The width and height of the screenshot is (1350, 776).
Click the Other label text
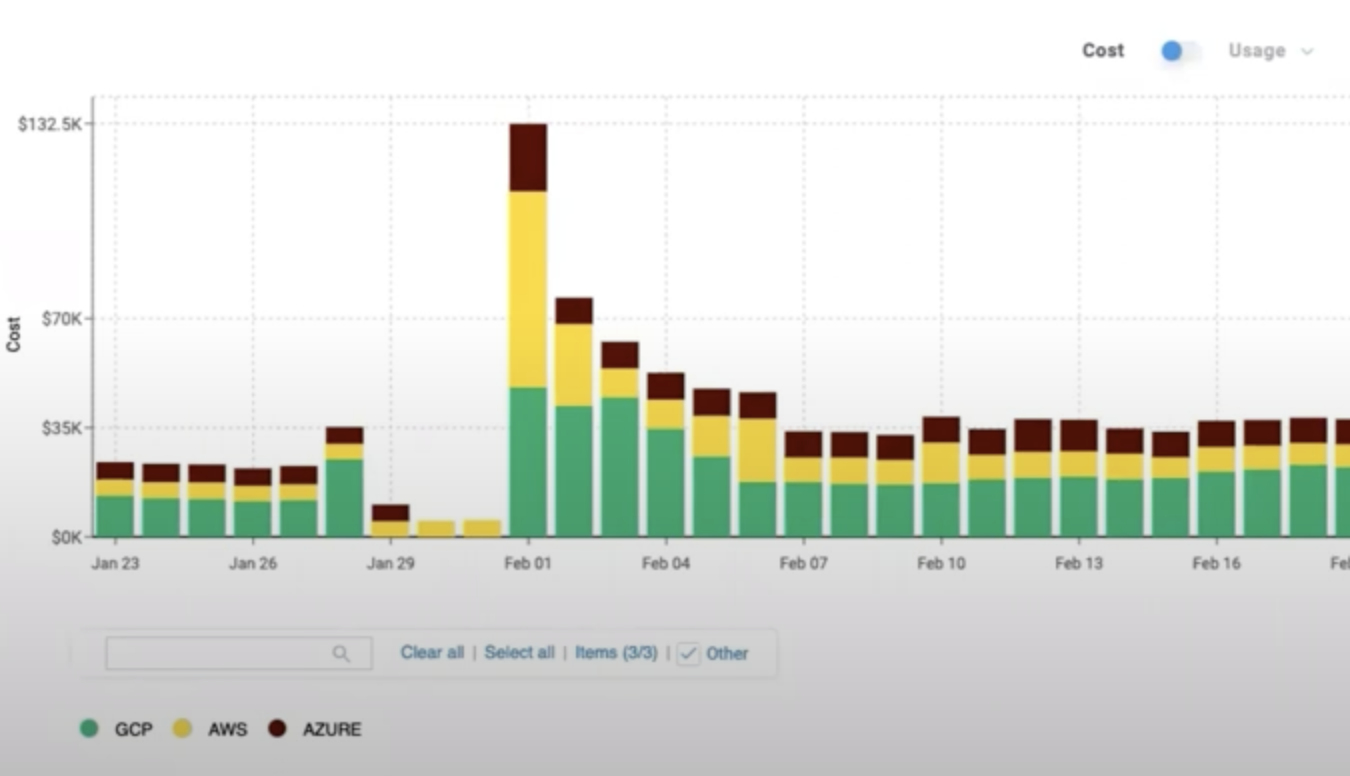(727, 653)
